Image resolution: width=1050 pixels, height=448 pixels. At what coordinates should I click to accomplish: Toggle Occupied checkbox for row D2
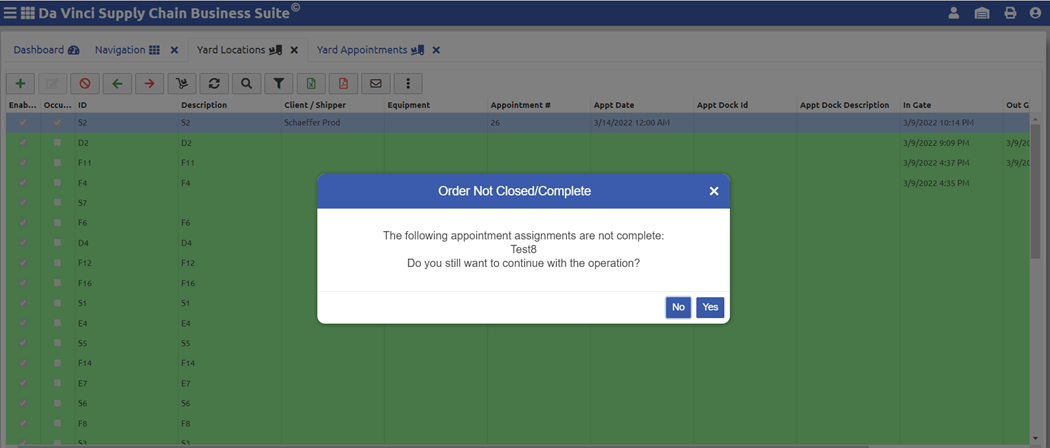[x=58, y=143]
